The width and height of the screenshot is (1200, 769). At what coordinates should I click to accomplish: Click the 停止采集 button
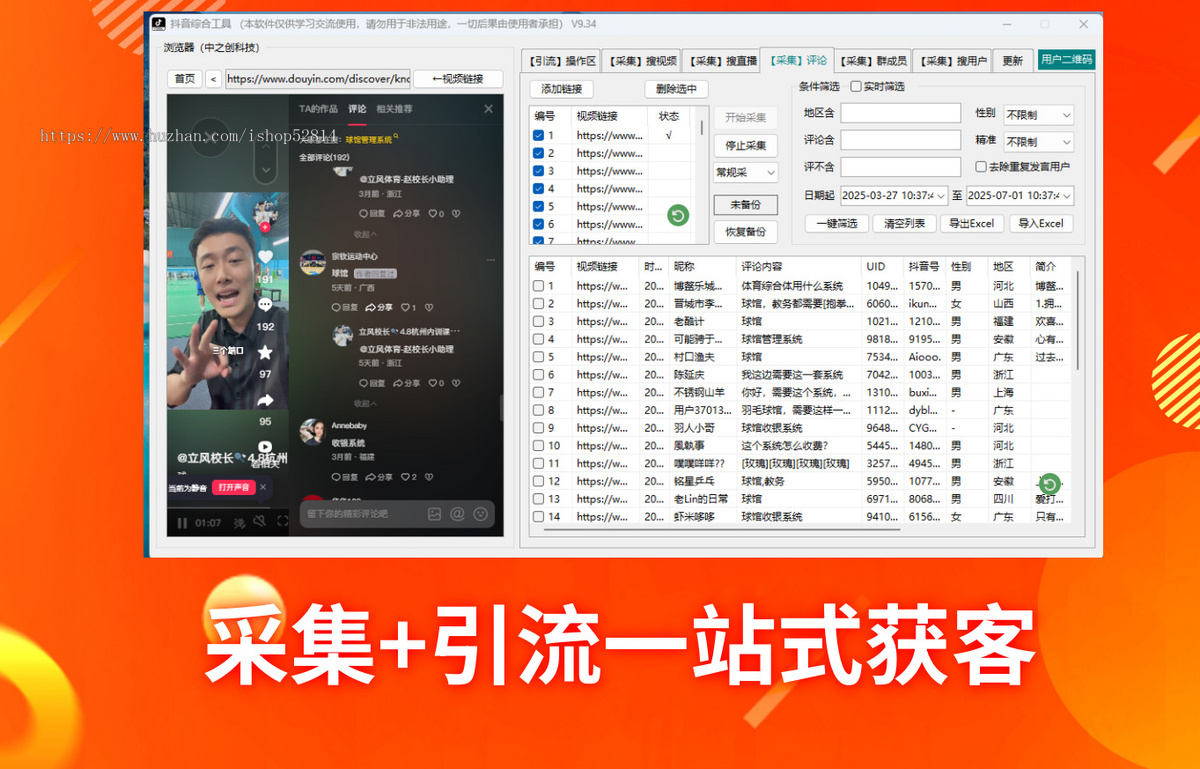tap(745, 146)
